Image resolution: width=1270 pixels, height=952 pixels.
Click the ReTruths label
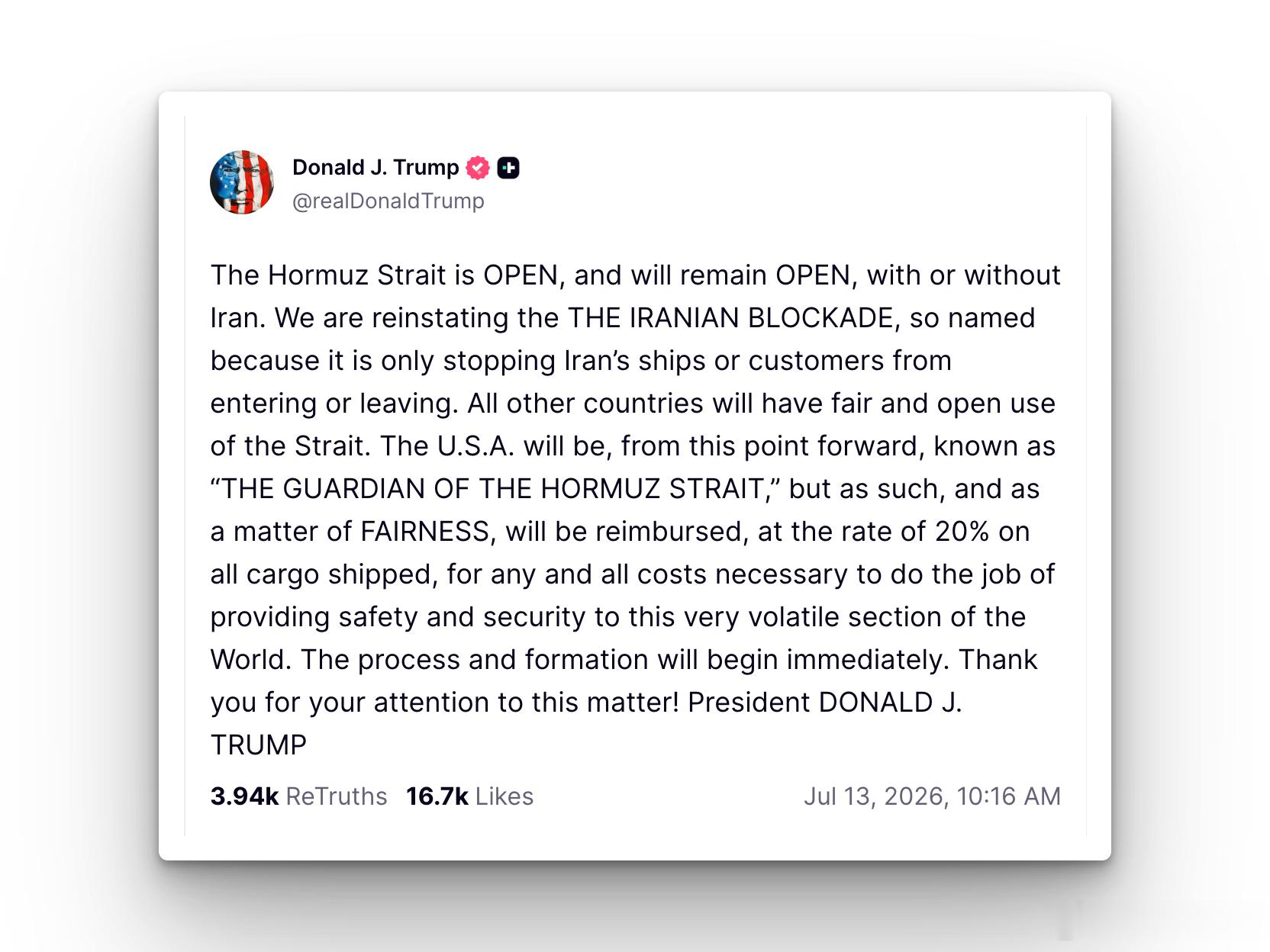(x=337, y=796)
